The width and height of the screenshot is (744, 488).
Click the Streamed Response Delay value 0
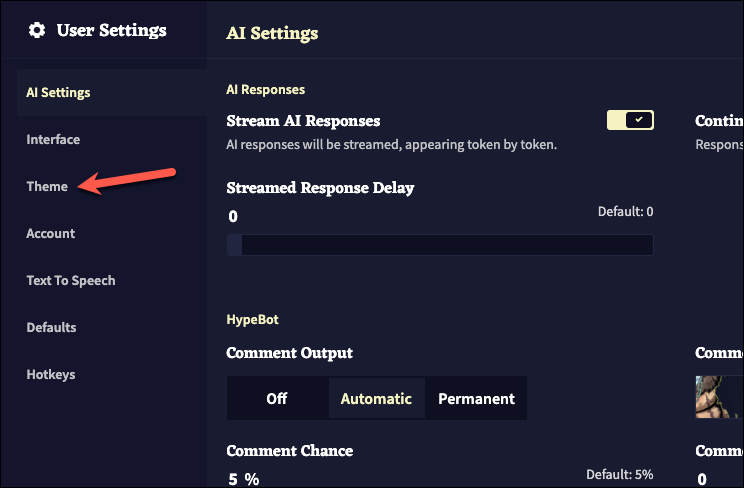click(233, 217)
